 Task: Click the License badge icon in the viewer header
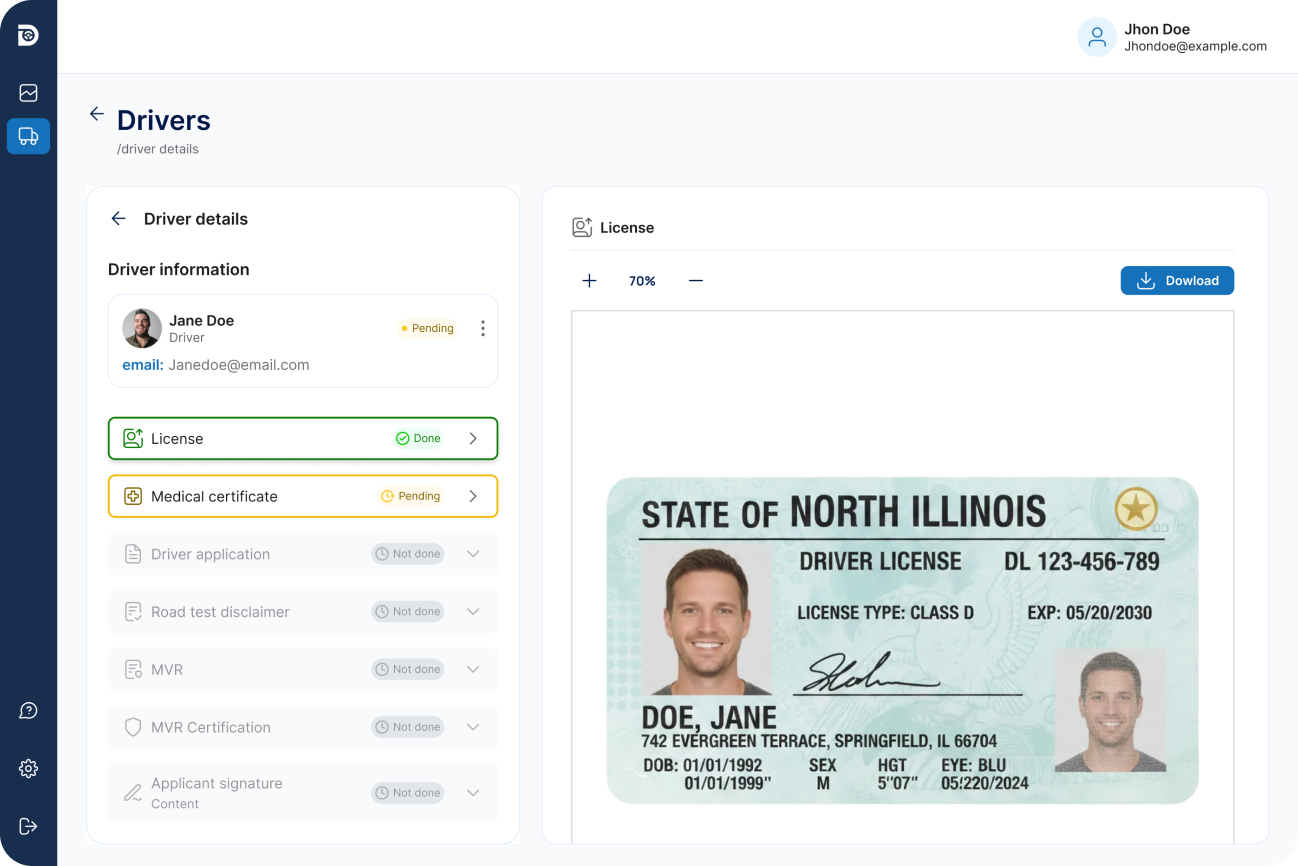[x=581, y=227]
